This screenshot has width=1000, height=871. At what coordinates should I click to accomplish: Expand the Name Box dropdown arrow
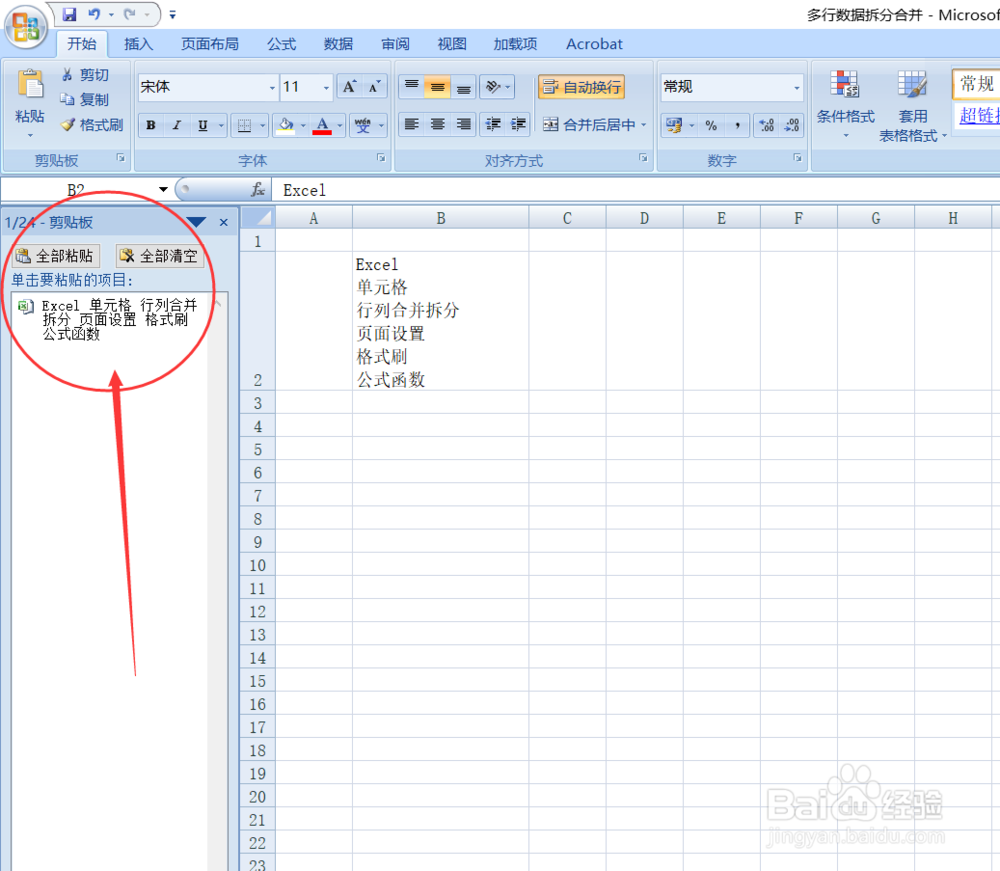(x=163, y=189)
